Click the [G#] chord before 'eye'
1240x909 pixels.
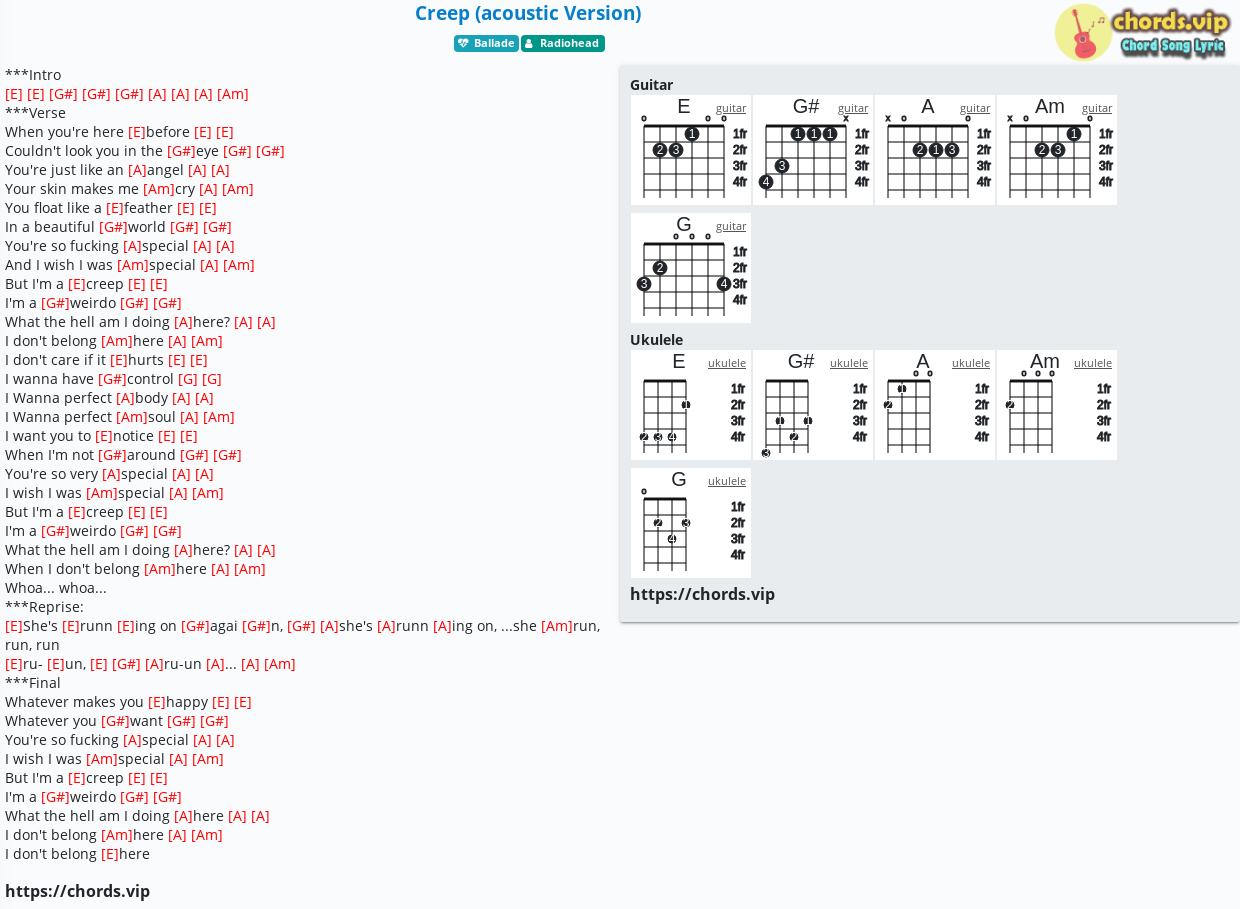coord(181,151)
